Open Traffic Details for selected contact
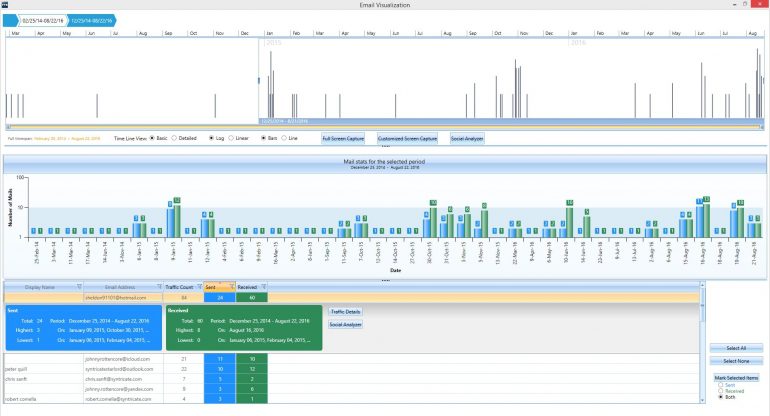 pos(345,312)
